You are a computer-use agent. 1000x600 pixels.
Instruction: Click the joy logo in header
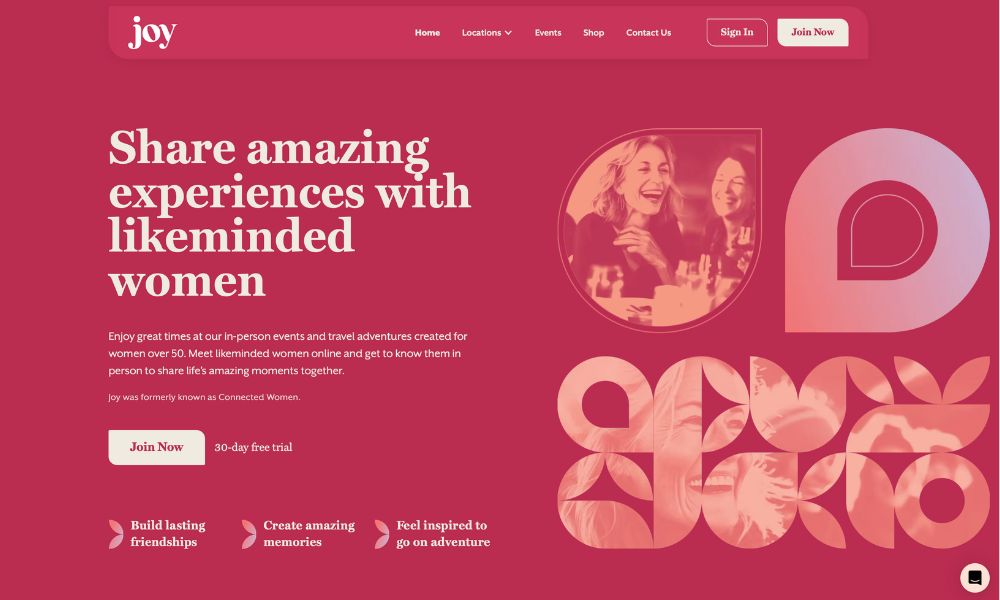152,33
